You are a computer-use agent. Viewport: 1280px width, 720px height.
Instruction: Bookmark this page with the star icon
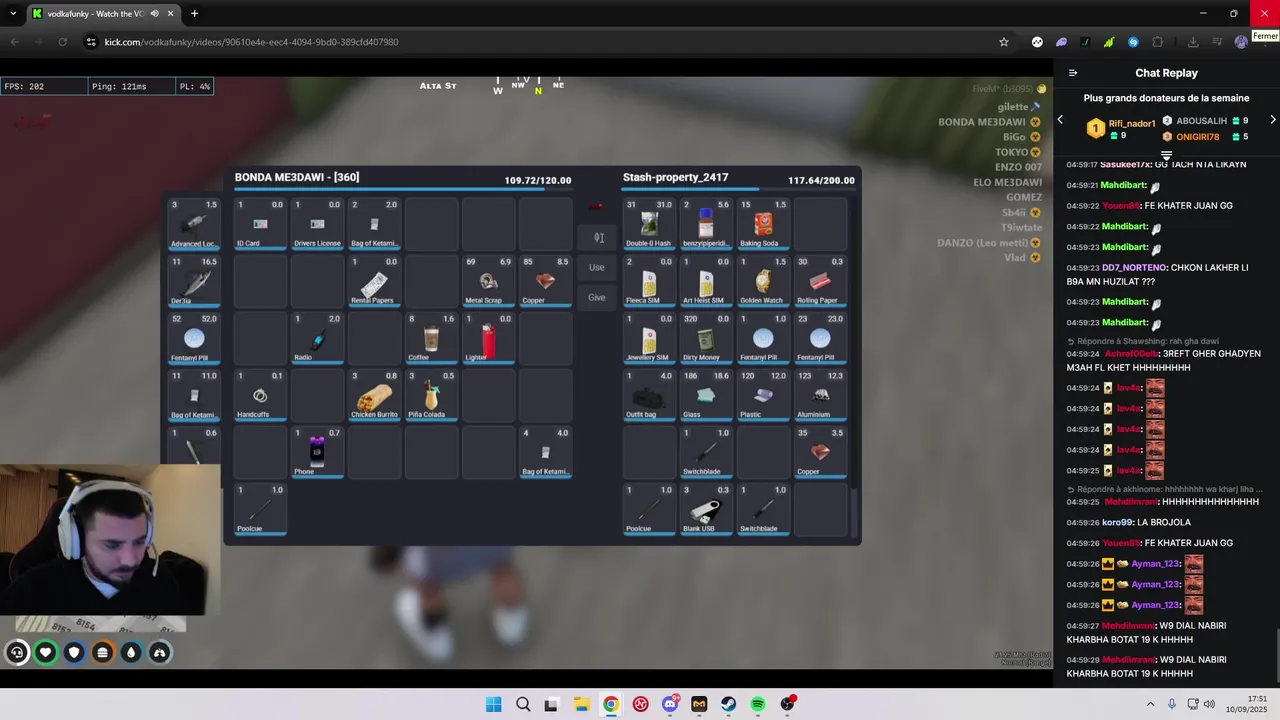pyautogui.click(x=1004, y=42)
